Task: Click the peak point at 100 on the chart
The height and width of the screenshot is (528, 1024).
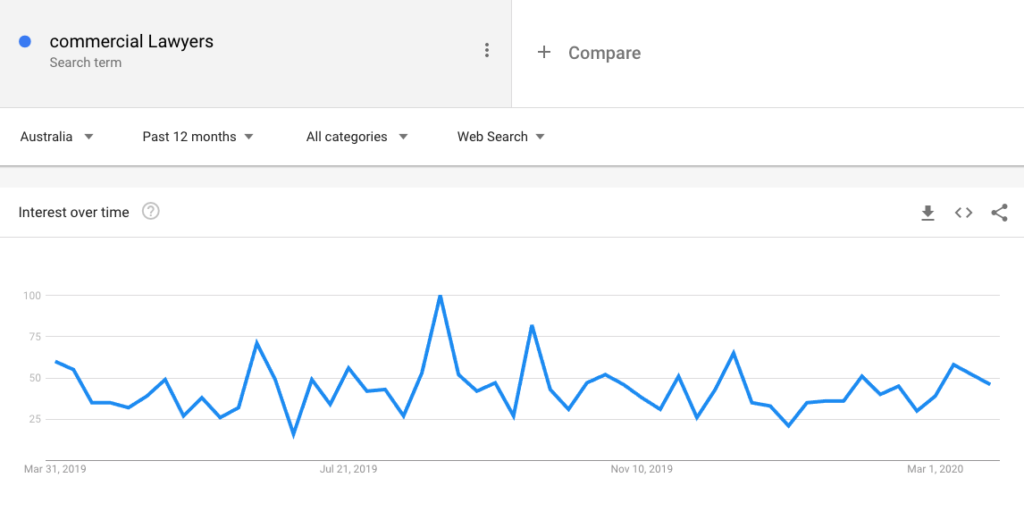Action: (x=440, y=296)
